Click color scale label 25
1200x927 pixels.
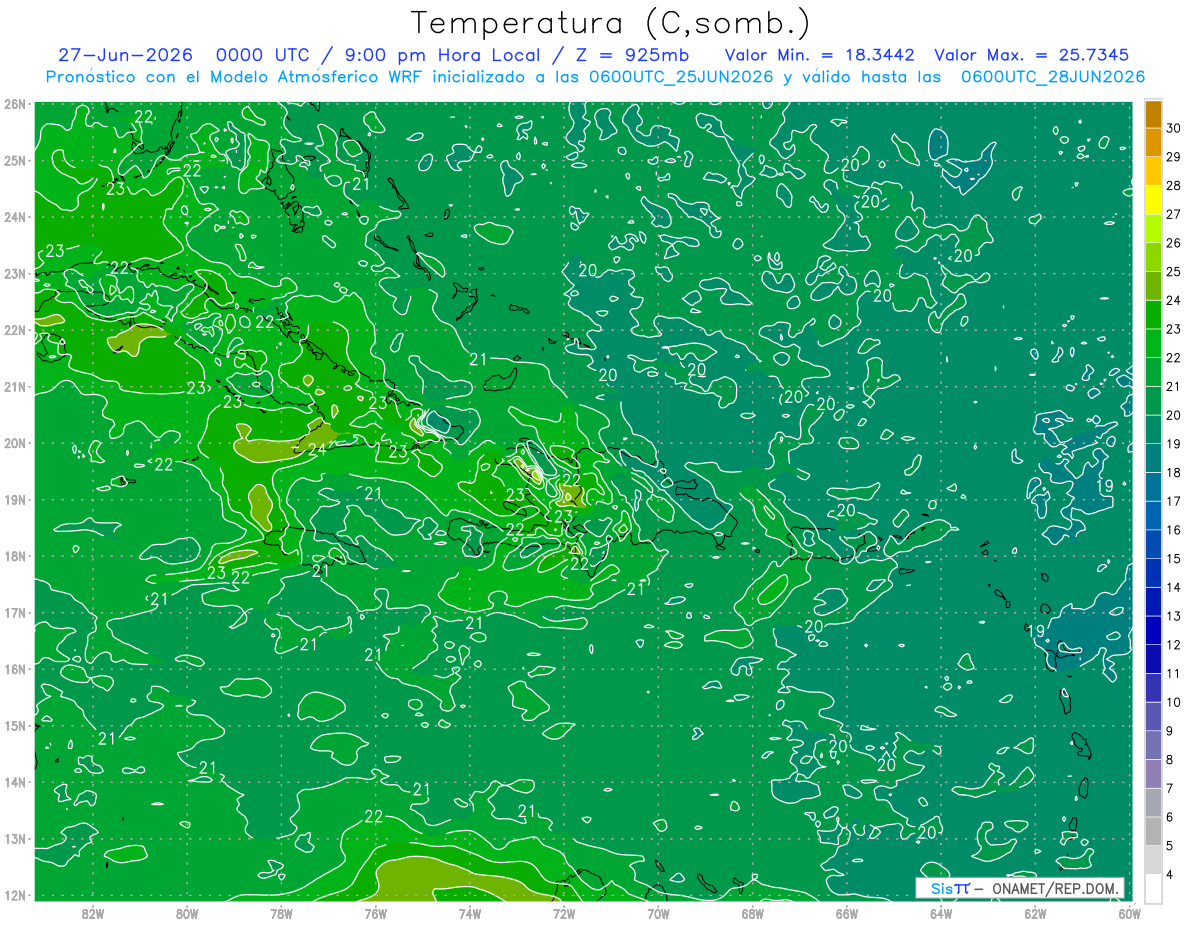pos(1174,272)
